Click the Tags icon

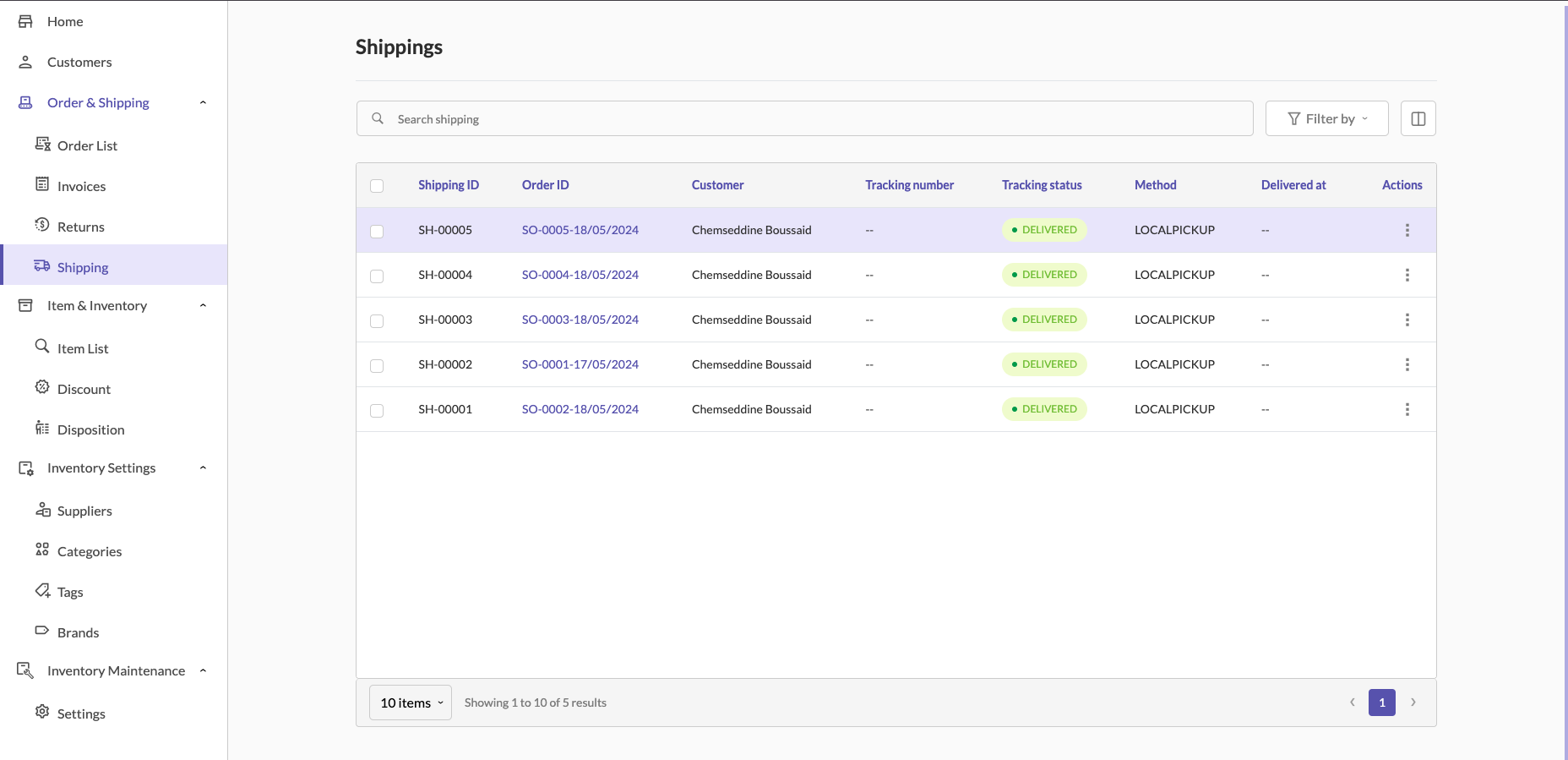(42, 590)
